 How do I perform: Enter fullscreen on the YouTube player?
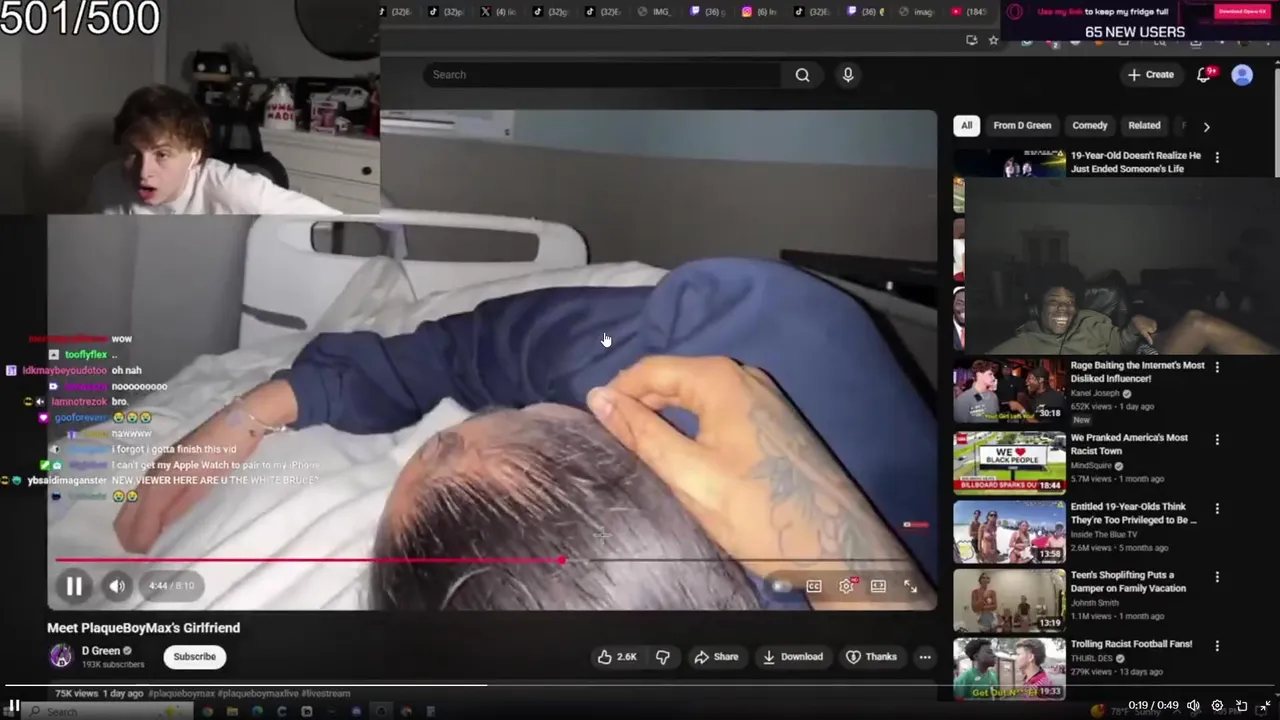point(910,586)
